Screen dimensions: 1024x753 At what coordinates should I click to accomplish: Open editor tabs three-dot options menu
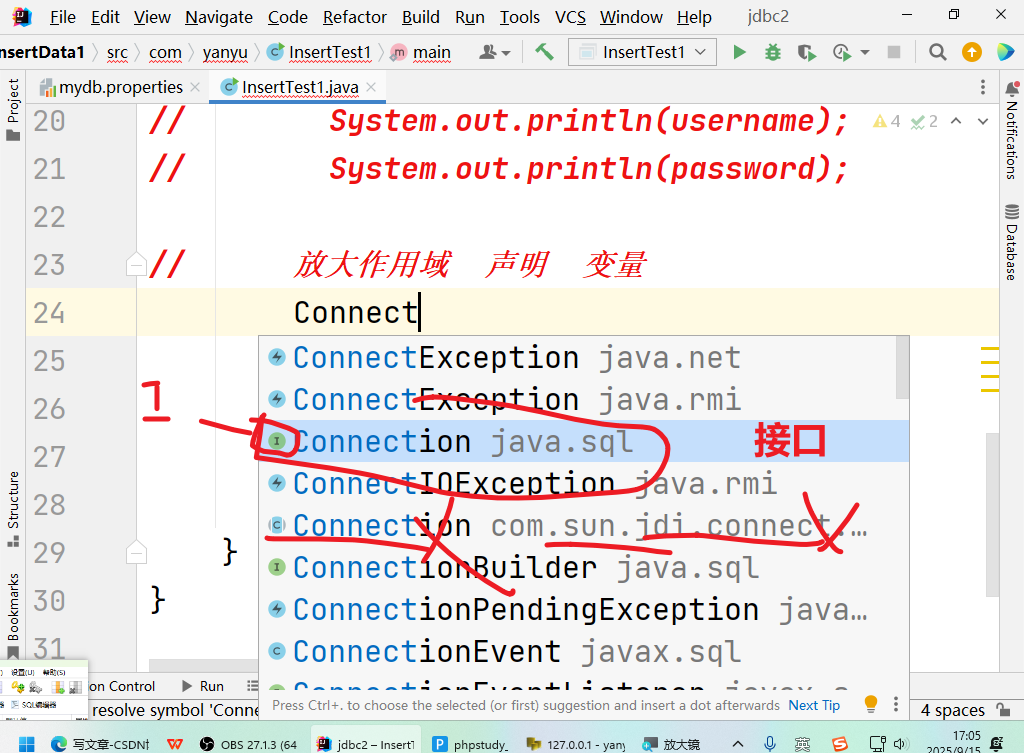(983, 88)
